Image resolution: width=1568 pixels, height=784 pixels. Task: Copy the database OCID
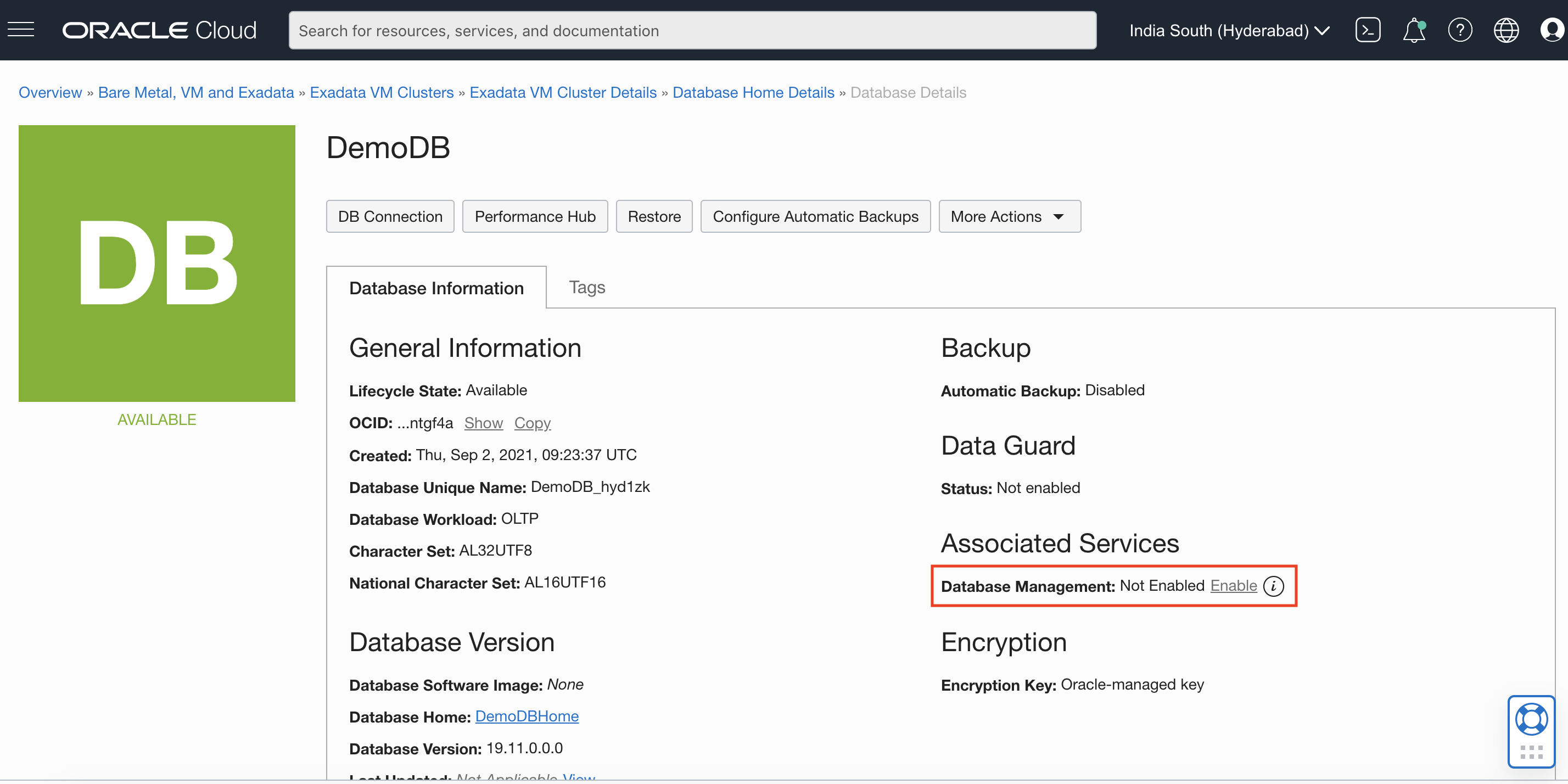tap(532, 422)
